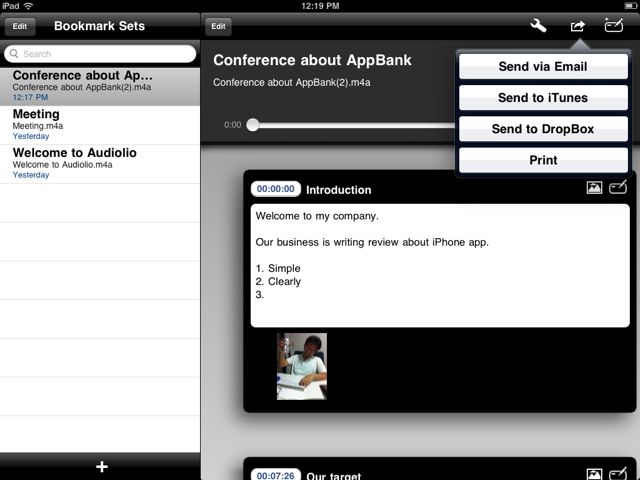Tap Edit button in detail pane toolbar
The width and height of the screenshot is (640, 480).
click(x=218, y=27)
